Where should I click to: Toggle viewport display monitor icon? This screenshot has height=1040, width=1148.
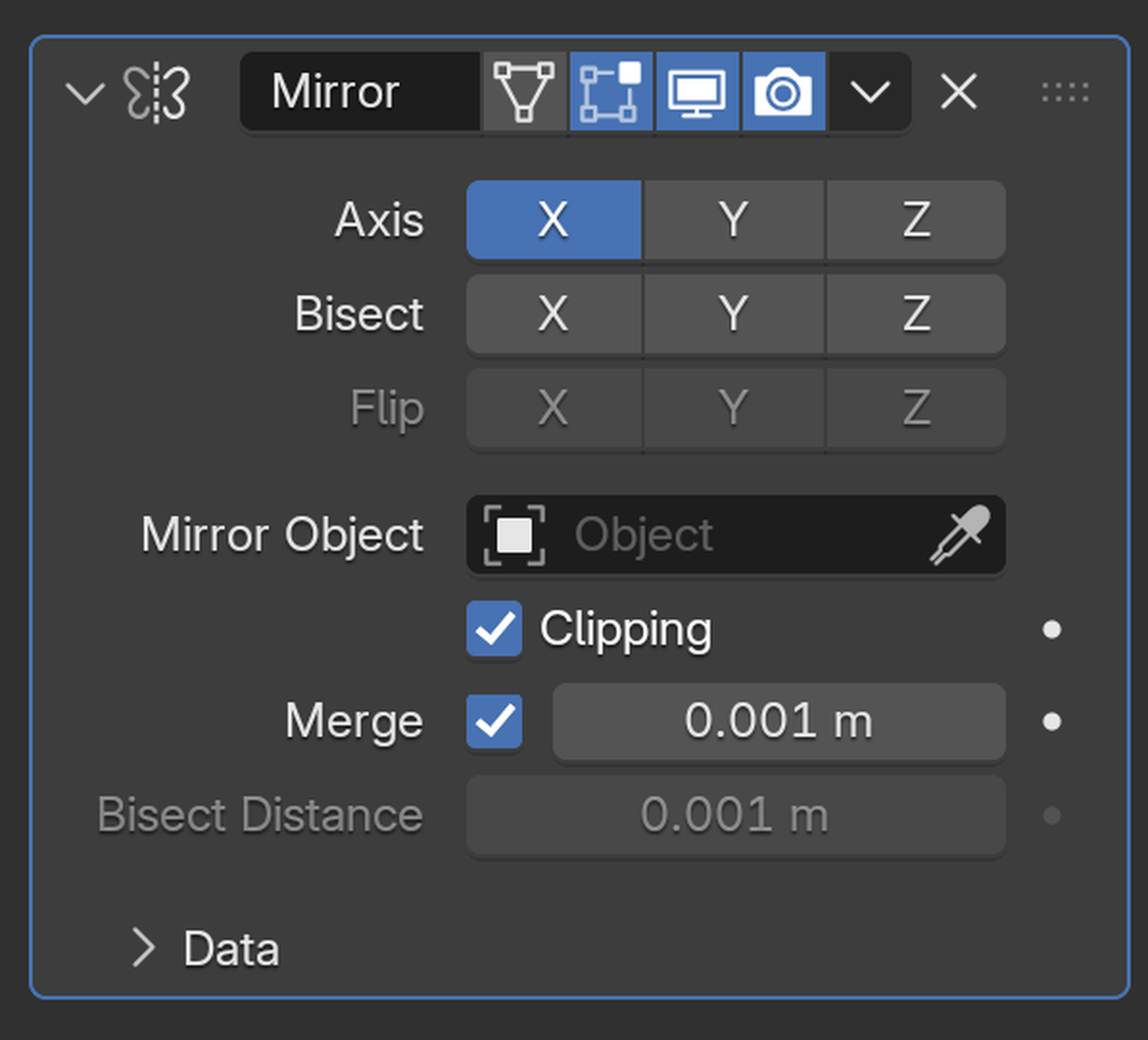click(x=697, y=91)
